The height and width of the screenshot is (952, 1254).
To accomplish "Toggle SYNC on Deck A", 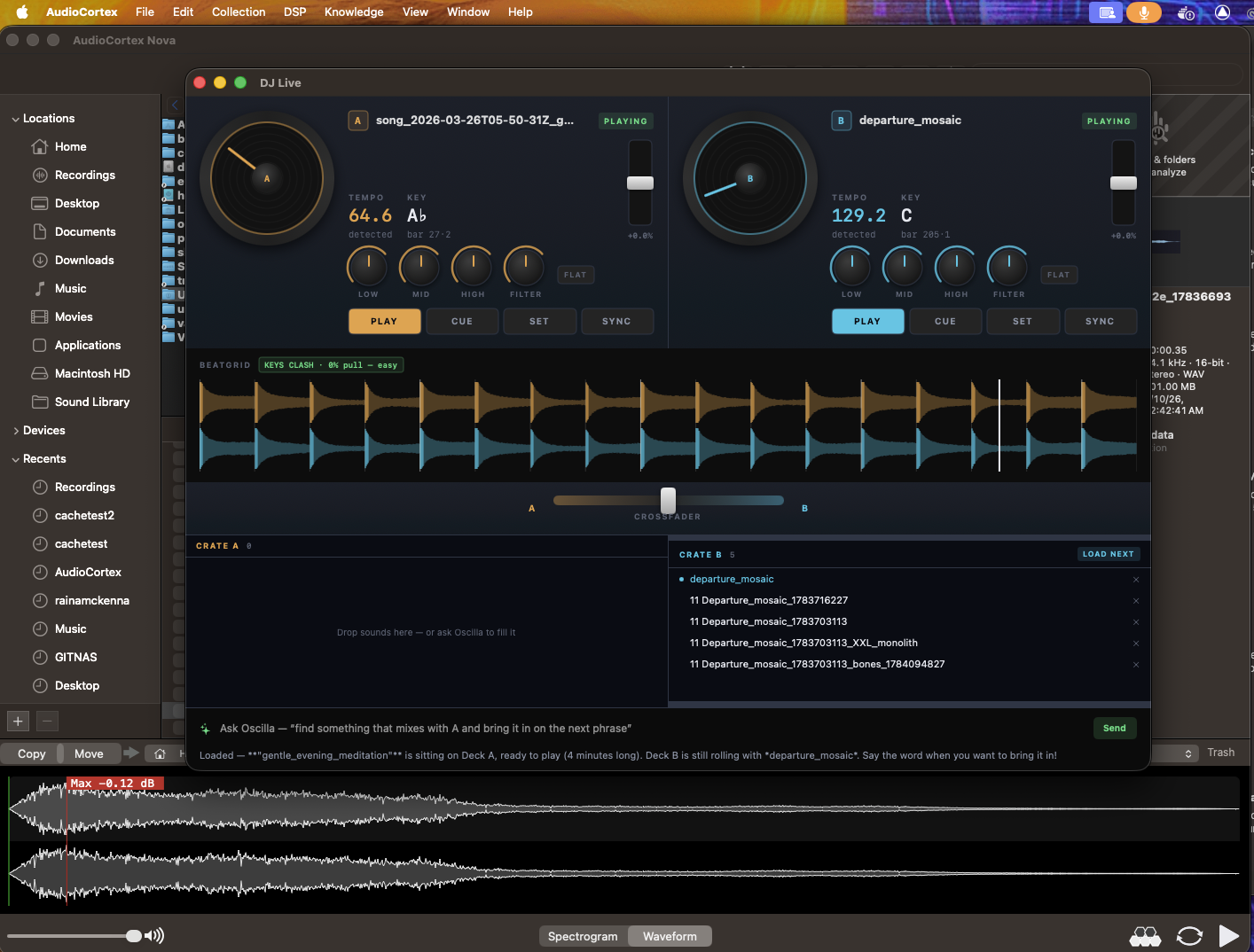I will click(617, 321).
